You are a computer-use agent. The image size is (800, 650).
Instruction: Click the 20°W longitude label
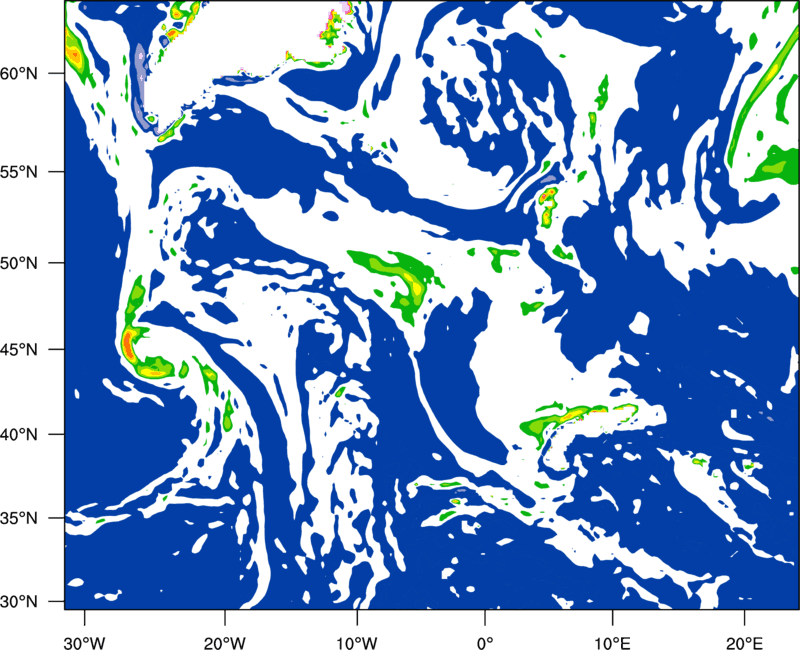tap(225, 643)
